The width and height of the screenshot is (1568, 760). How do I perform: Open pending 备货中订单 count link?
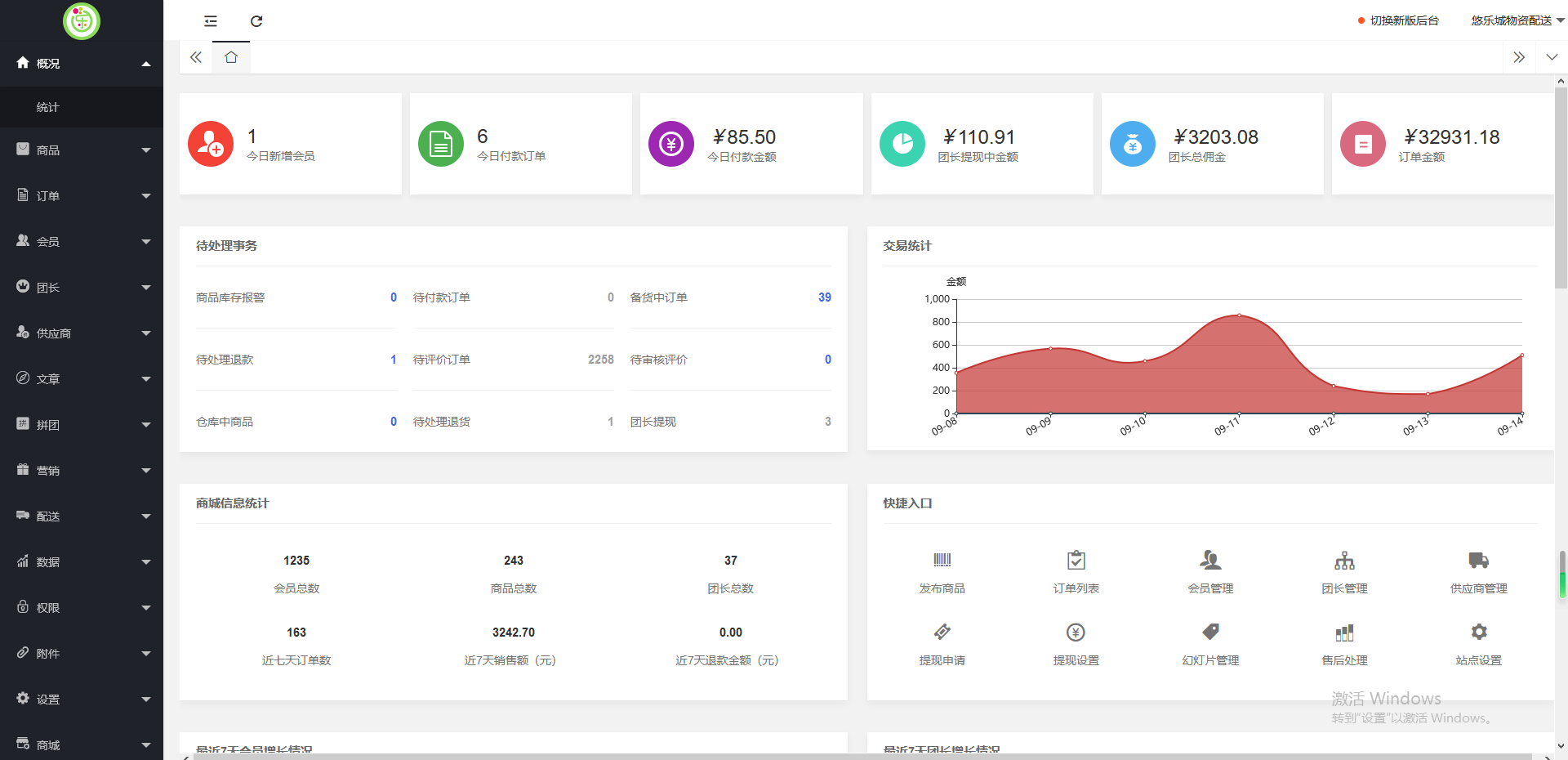(824, 297)
